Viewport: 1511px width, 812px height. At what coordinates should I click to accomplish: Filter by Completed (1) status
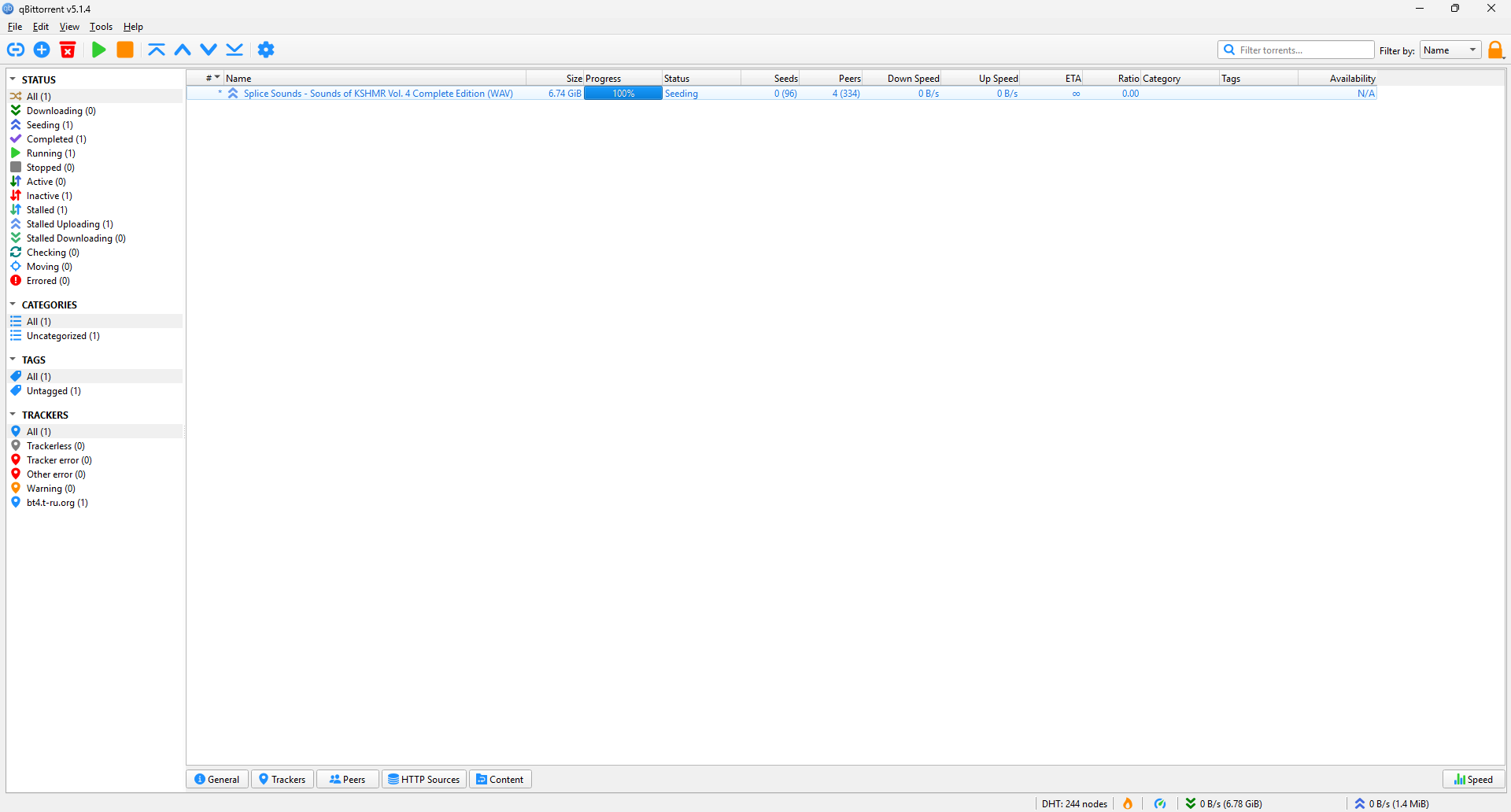click(57, 139)
